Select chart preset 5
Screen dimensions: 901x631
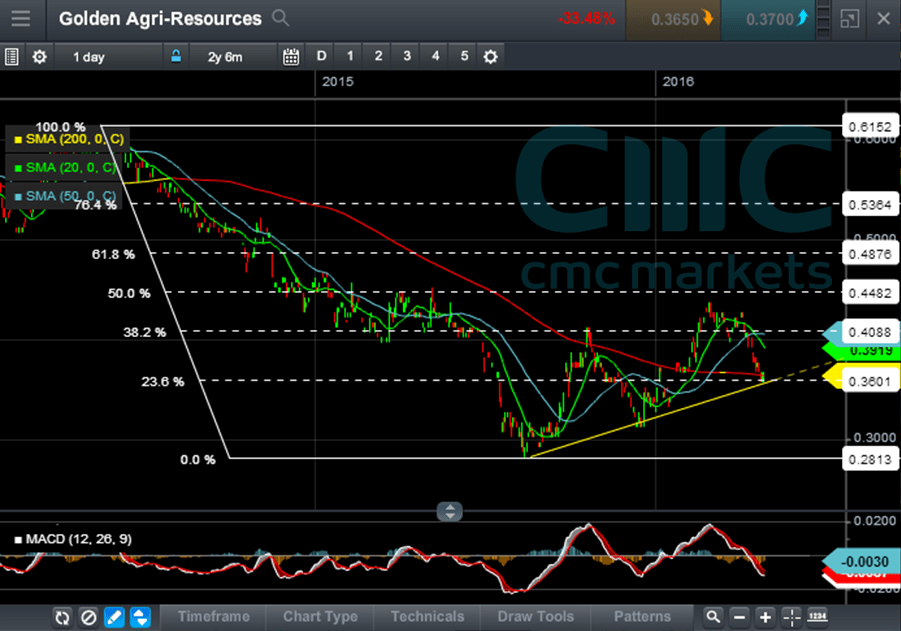point(464,56)
